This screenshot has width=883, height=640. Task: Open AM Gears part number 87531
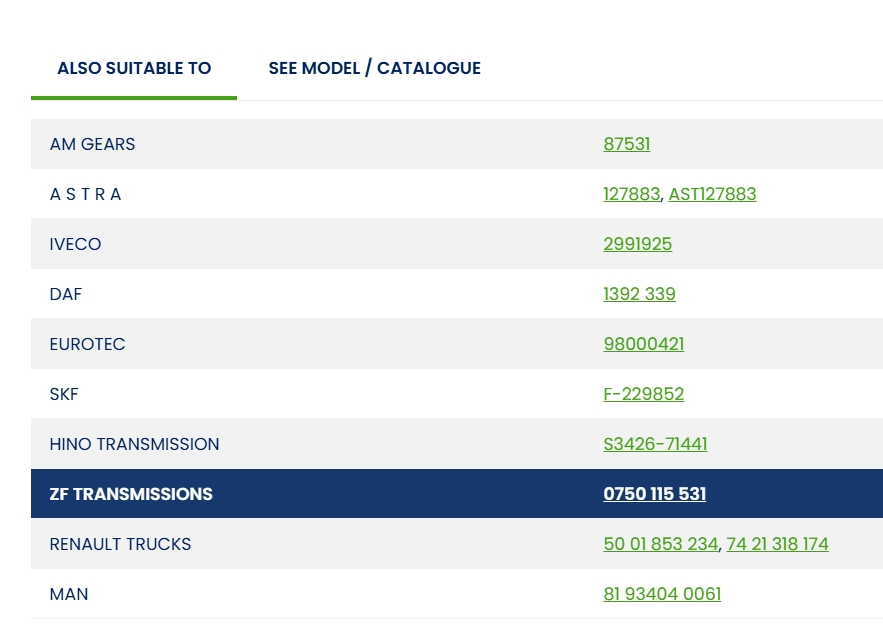[x=626, y=144]
